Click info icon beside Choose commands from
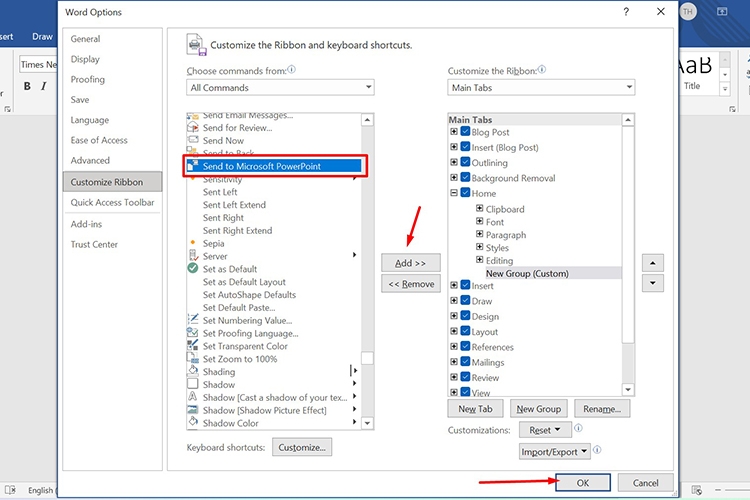The image size is (750, 500). pos(291,69)
